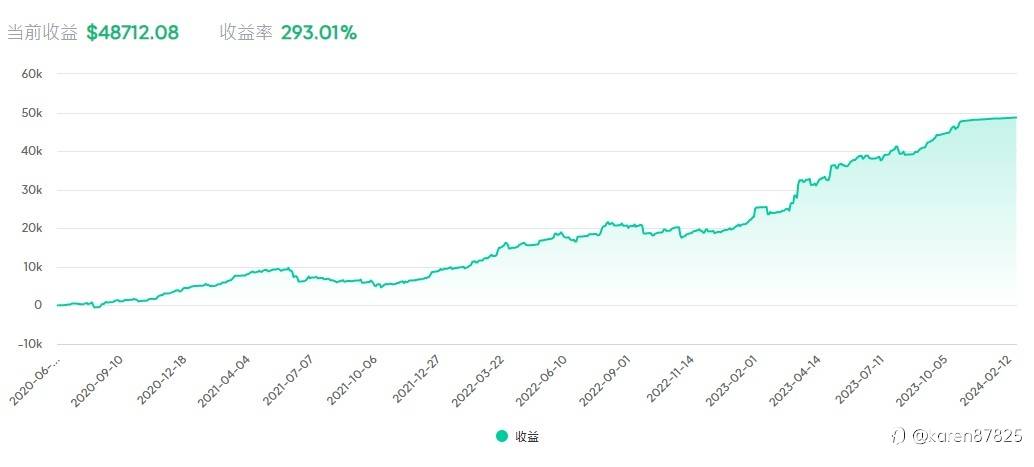This screenshot has height=467, width=1034.
Task: Select the -10k y-axis label
Action: click(30, 343)
